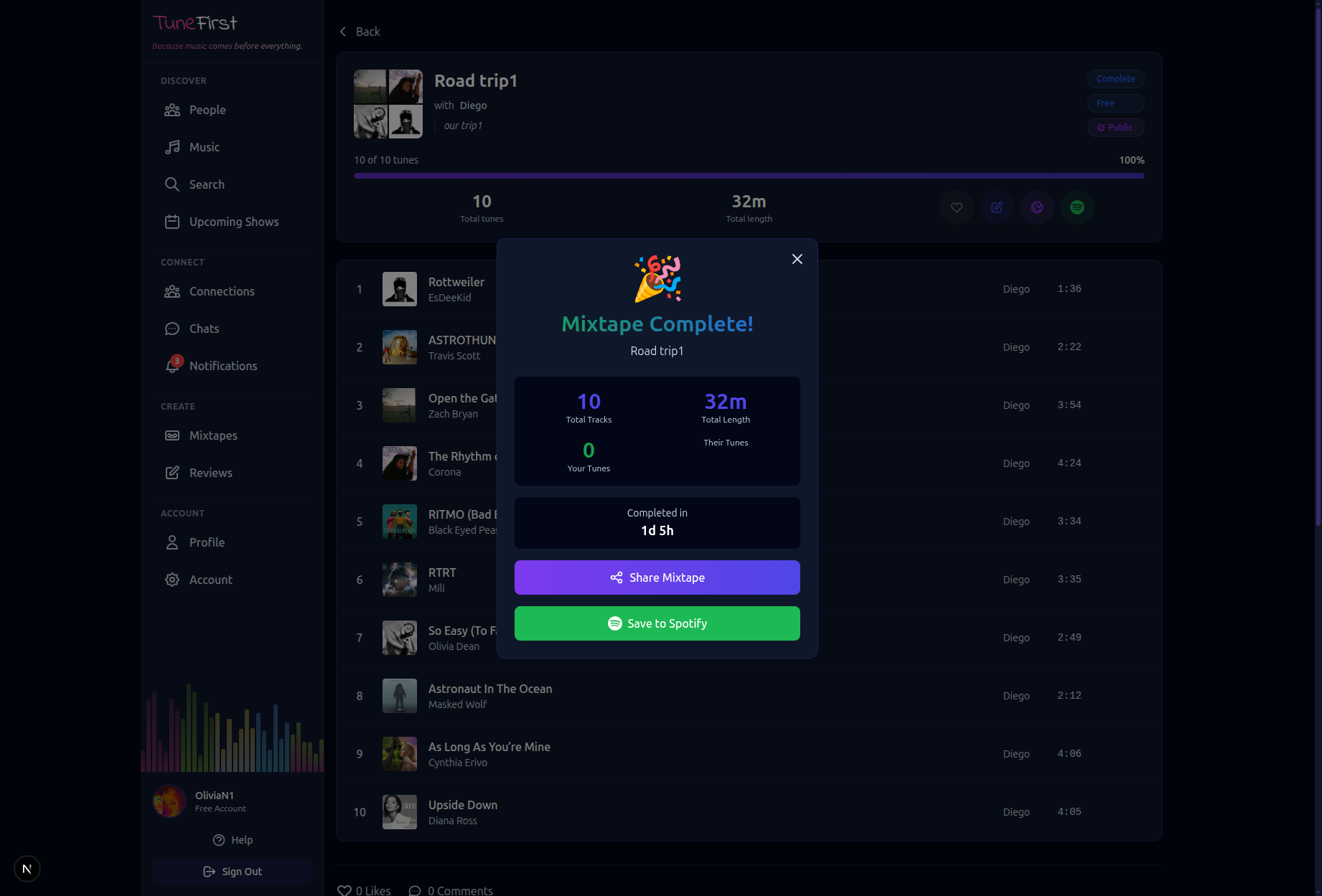Screen dimensions: 1322x896
Task: Click the Free badge on mixtape
Action: coord(1115,103)
